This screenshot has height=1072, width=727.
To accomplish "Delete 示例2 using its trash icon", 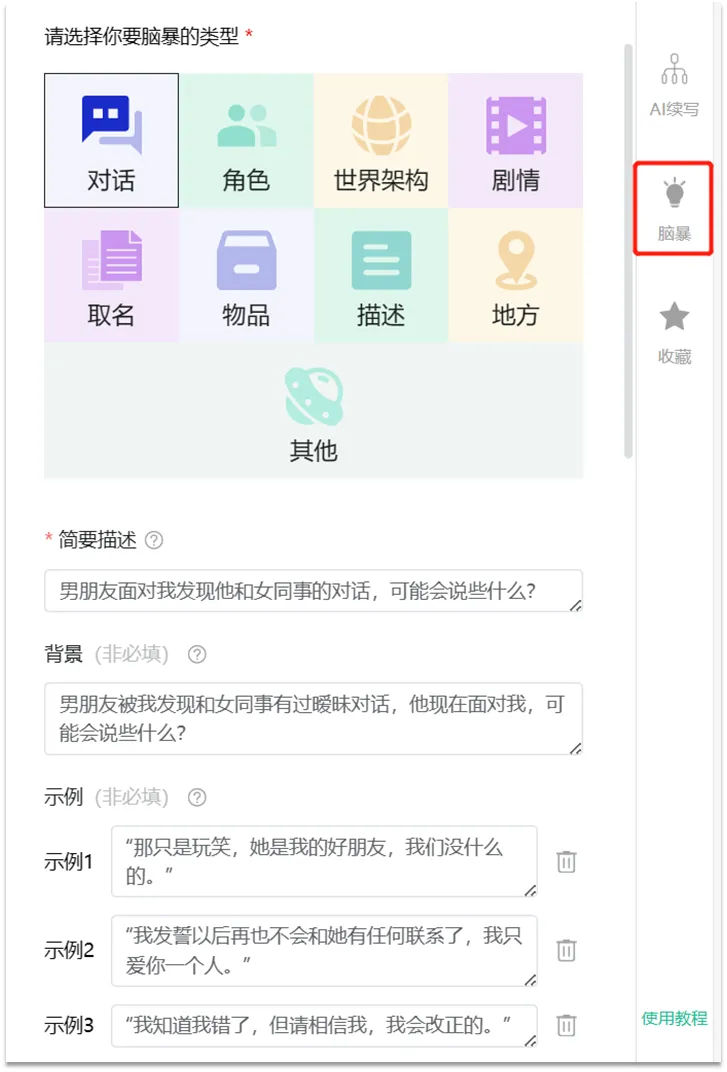I will pyautogui.click(x=567, y=950).
